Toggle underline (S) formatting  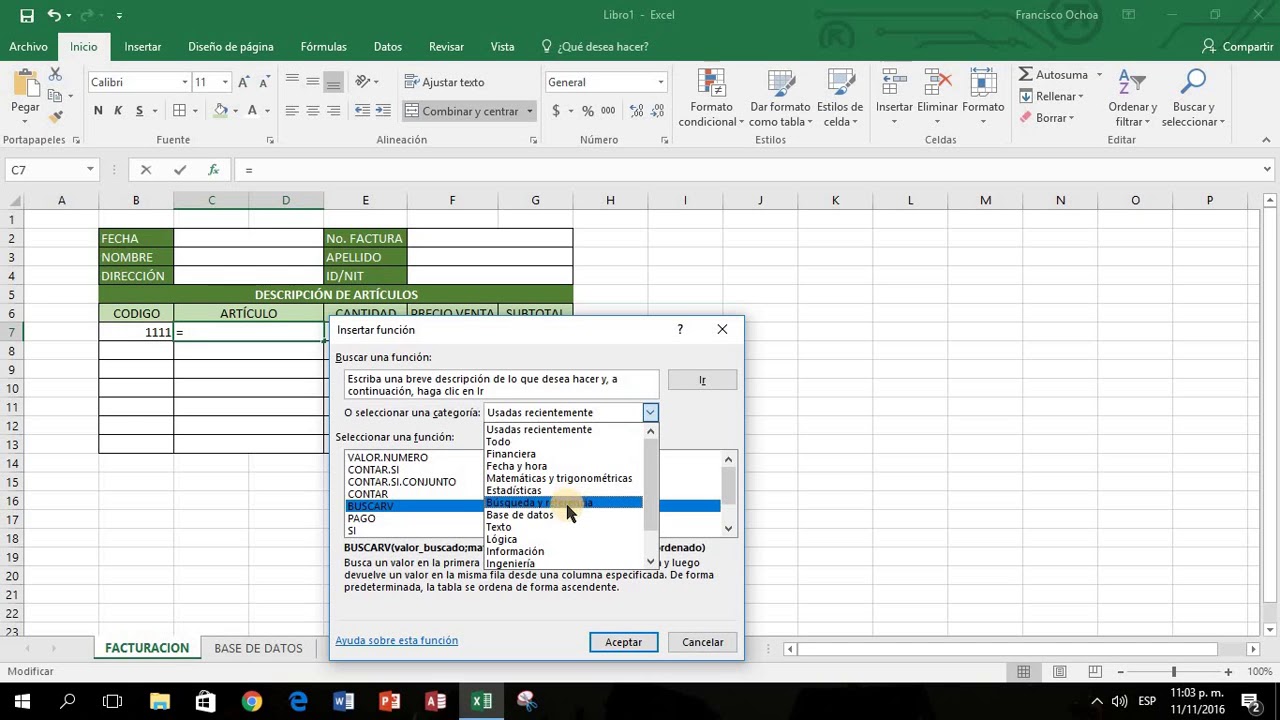(139, 111)
